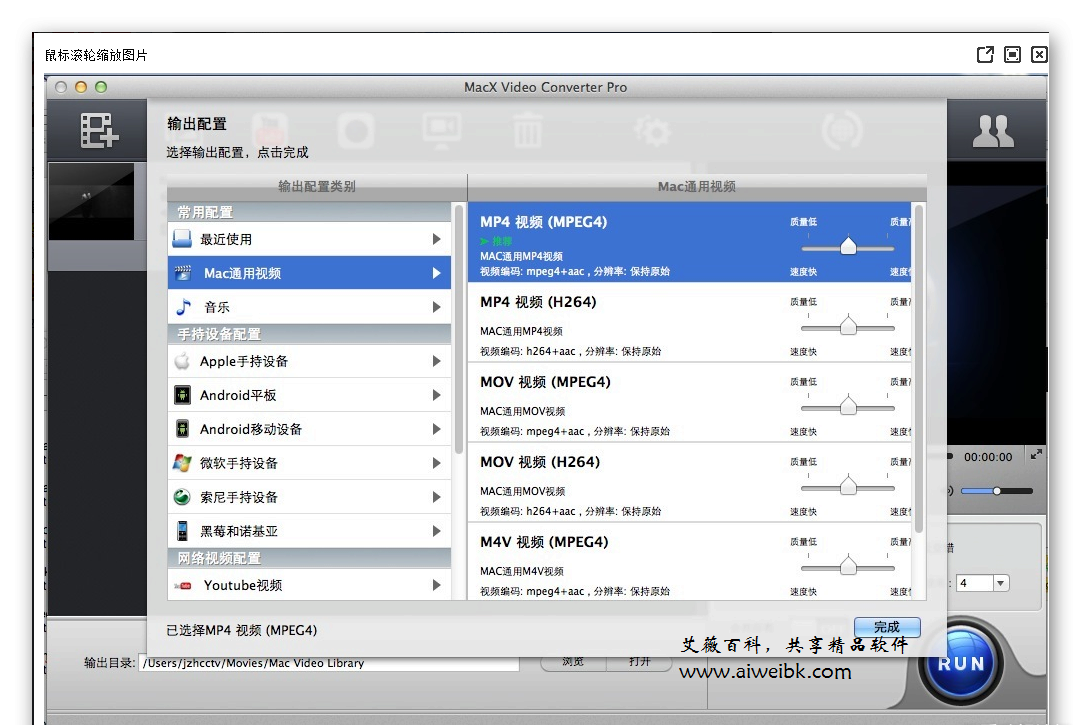This screenshot has height=725, width=1081.
Task: Select the MP4 视频 (MPEG4) profile
Action: point(689,242)
